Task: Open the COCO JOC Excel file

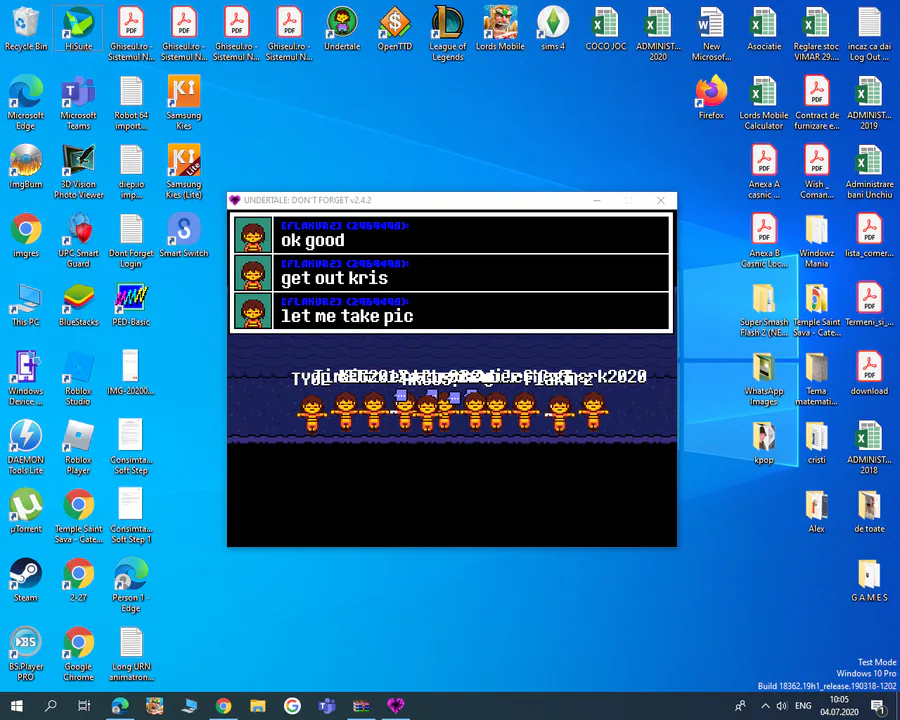Action: point(606,29)
